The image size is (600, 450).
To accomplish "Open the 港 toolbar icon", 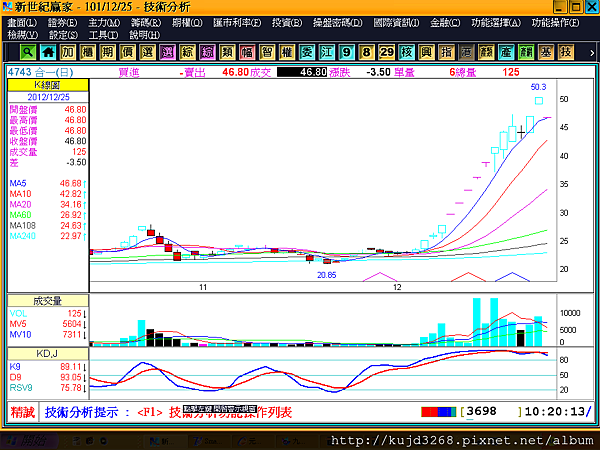I will pyautogui.click(x=466, y=52).
